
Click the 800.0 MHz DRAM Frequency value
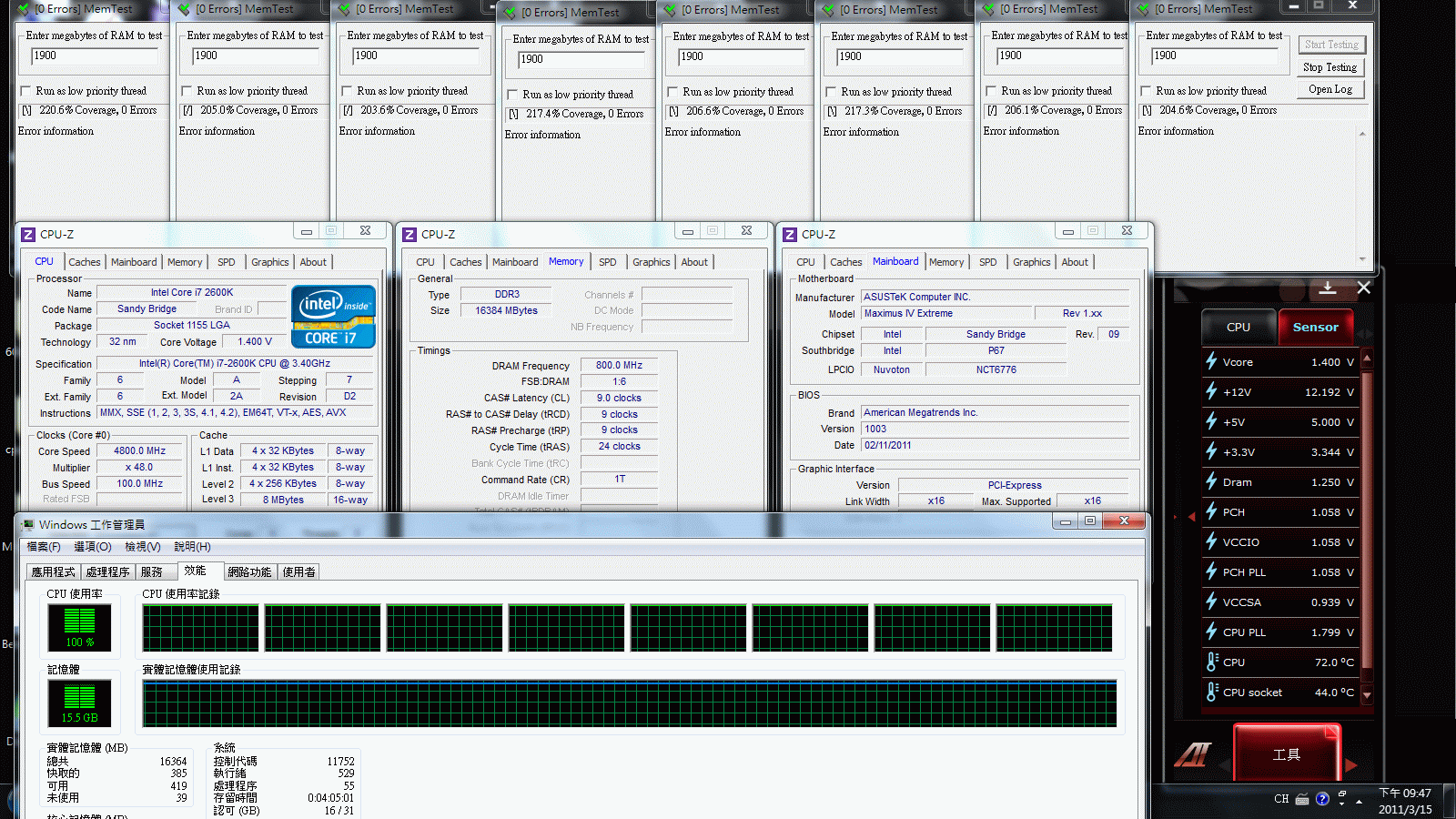[x=619, y=366]
